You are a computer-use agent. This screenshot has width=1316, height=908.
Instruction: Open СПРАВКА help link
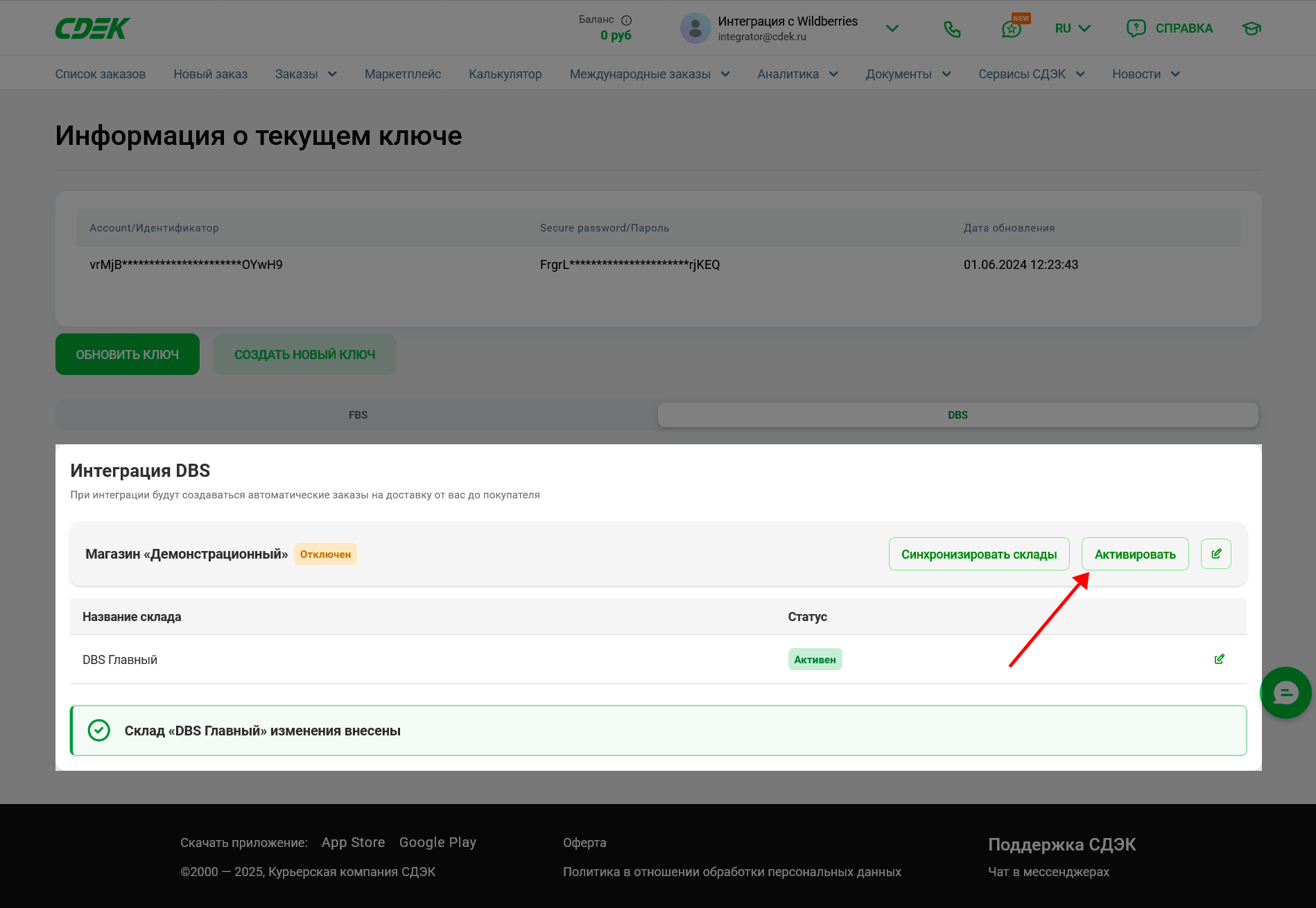pyautogui.click(x=1170, y=28)
